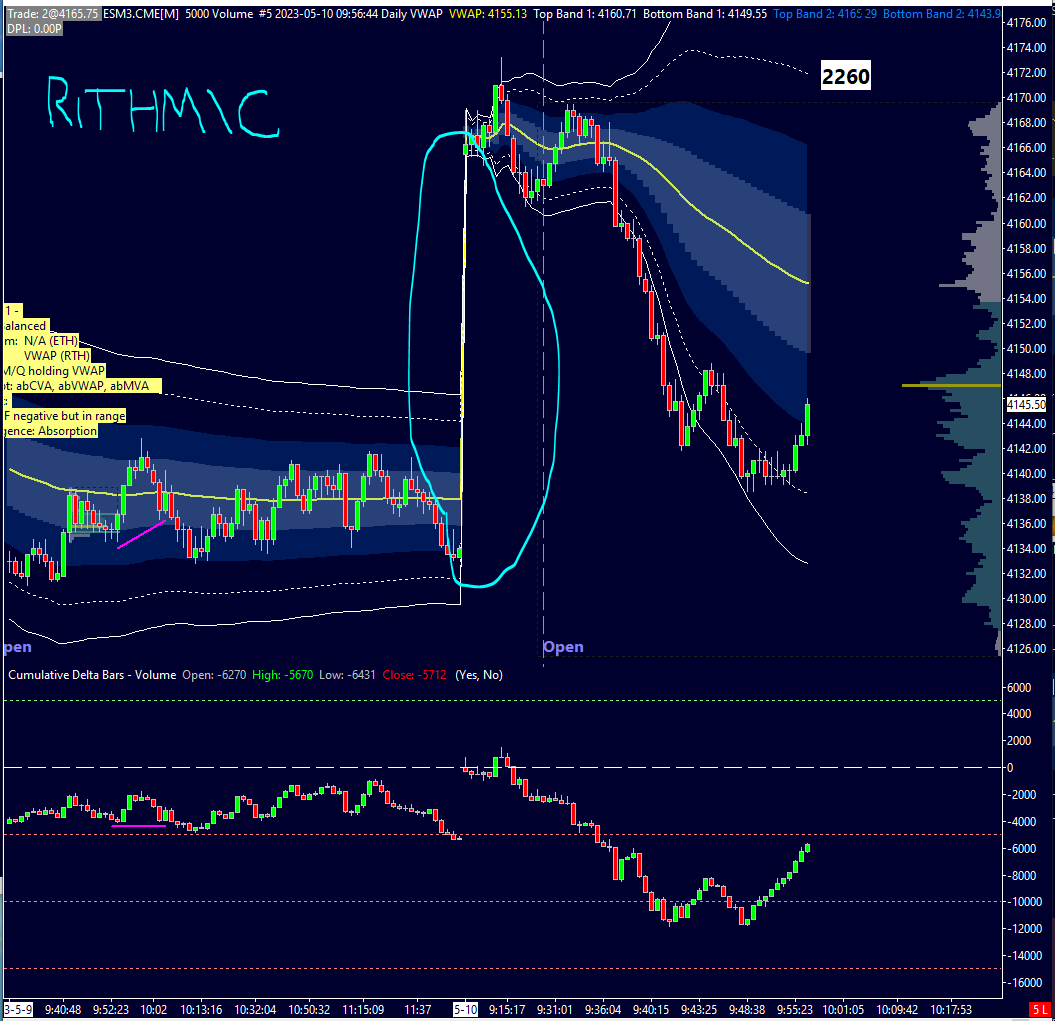Click the '5-10' date marker on time axis
Image resolution: width=1055 pixels, height=1021 pixels.
click(465, 1010)
